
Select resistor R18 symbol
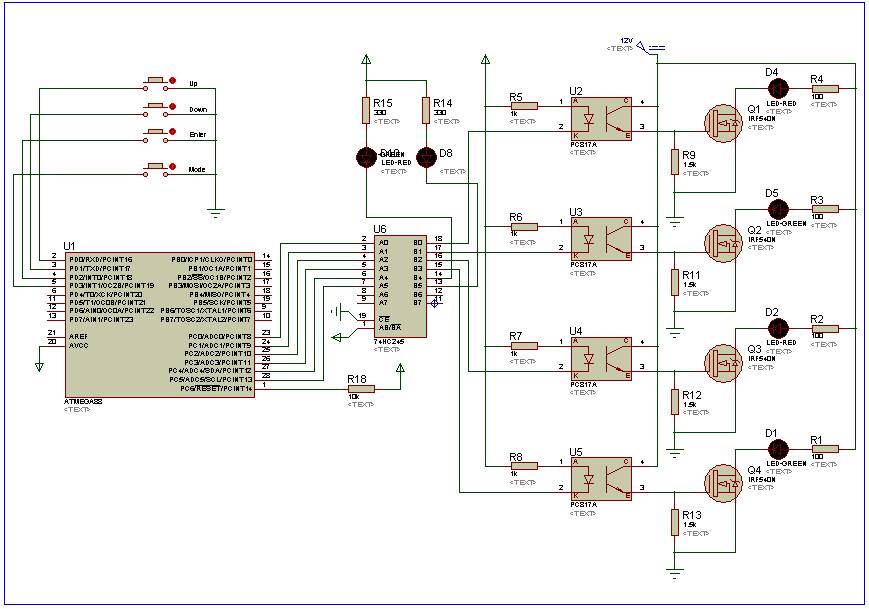(x=361, y=389)
